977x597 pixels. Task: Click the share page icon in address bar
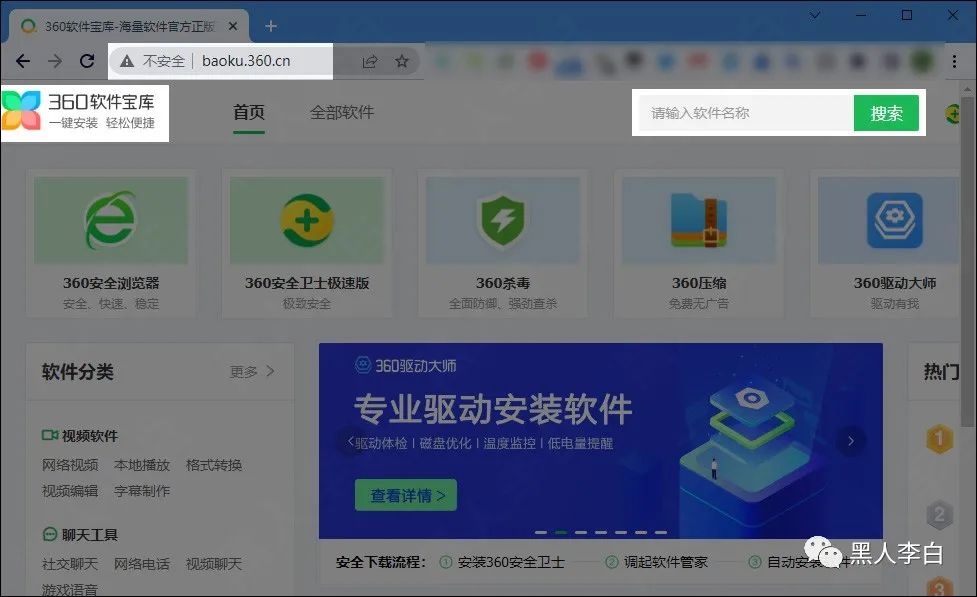pos(369,61)
